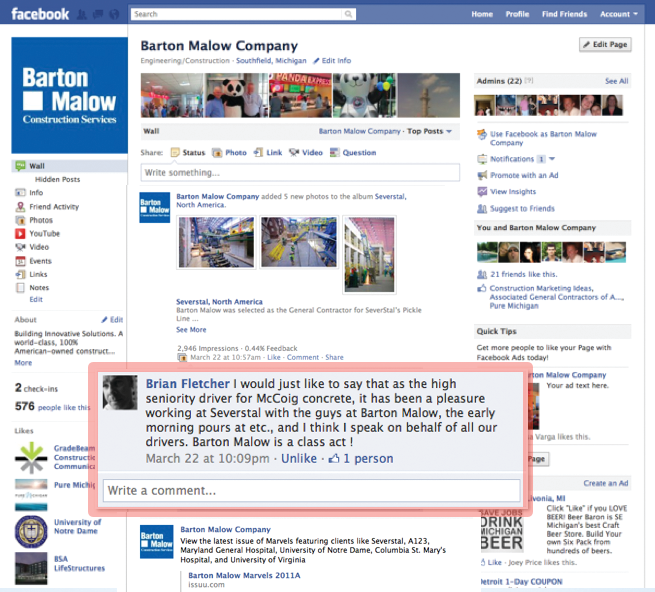Click the friend requests icon in header
655x592 pixels.
click(x=82, y=15)
